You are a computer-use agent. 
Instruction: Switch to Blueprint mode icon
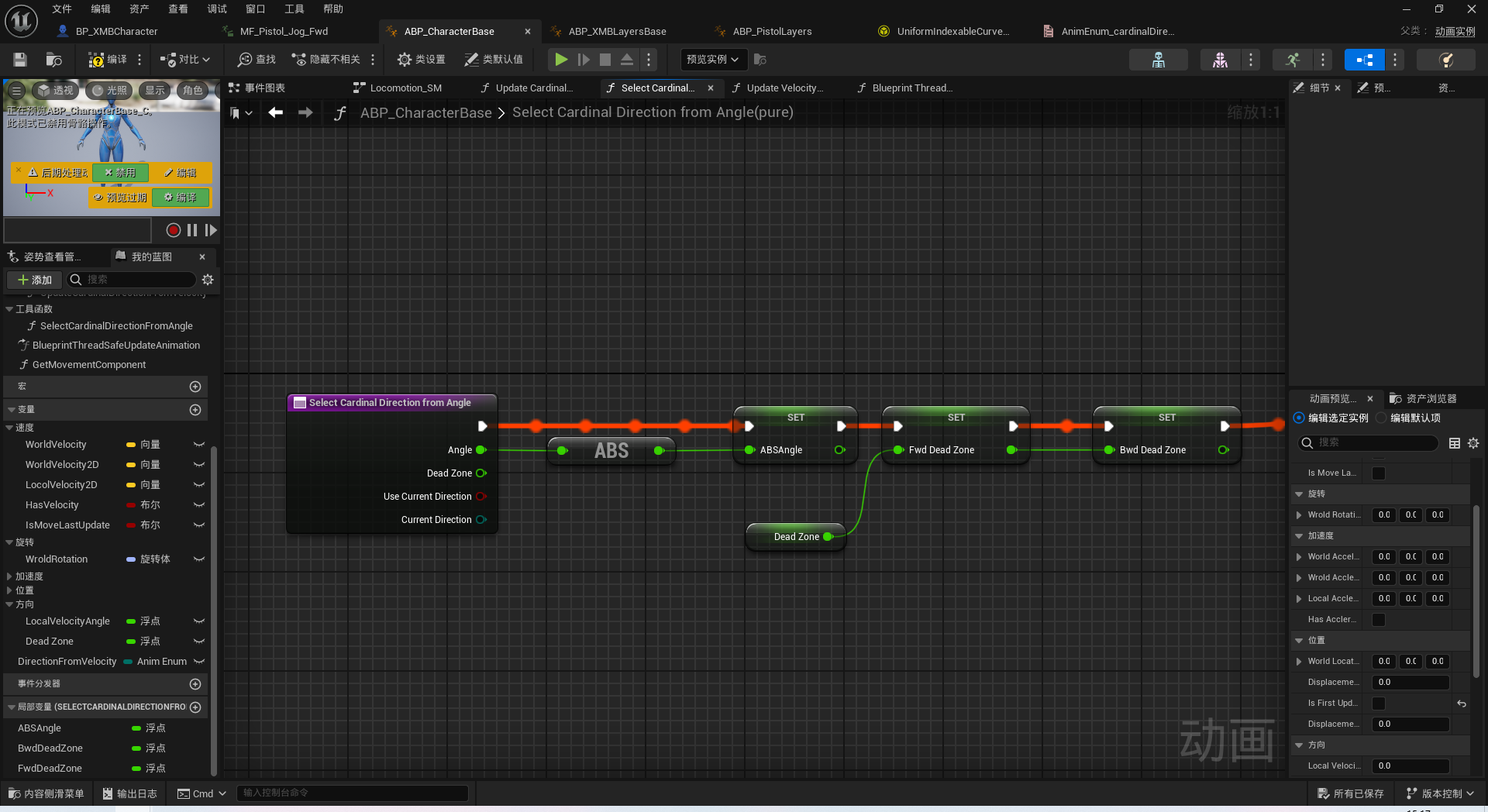[1364, 60]
